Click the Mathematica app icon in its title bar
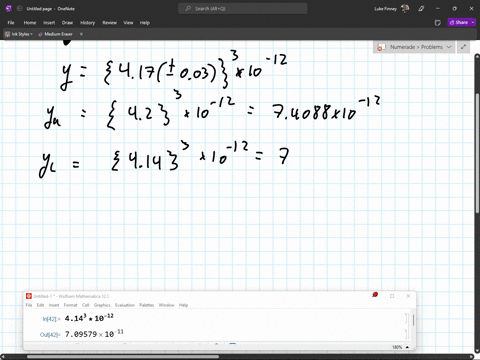The height and width of the screenshot is (360, 480). coord(29,296)
